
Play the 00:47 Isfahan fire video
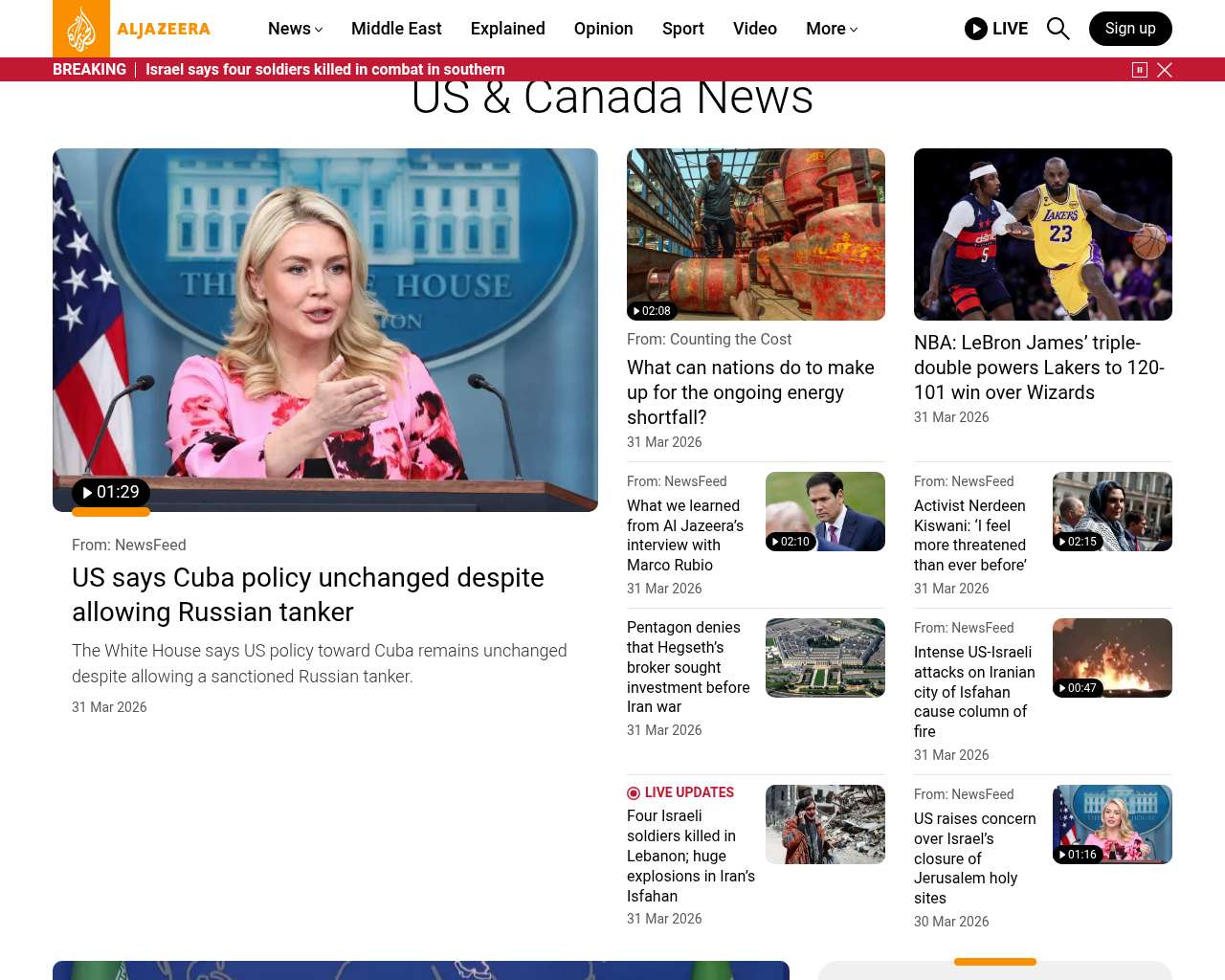coord(1078,688)
